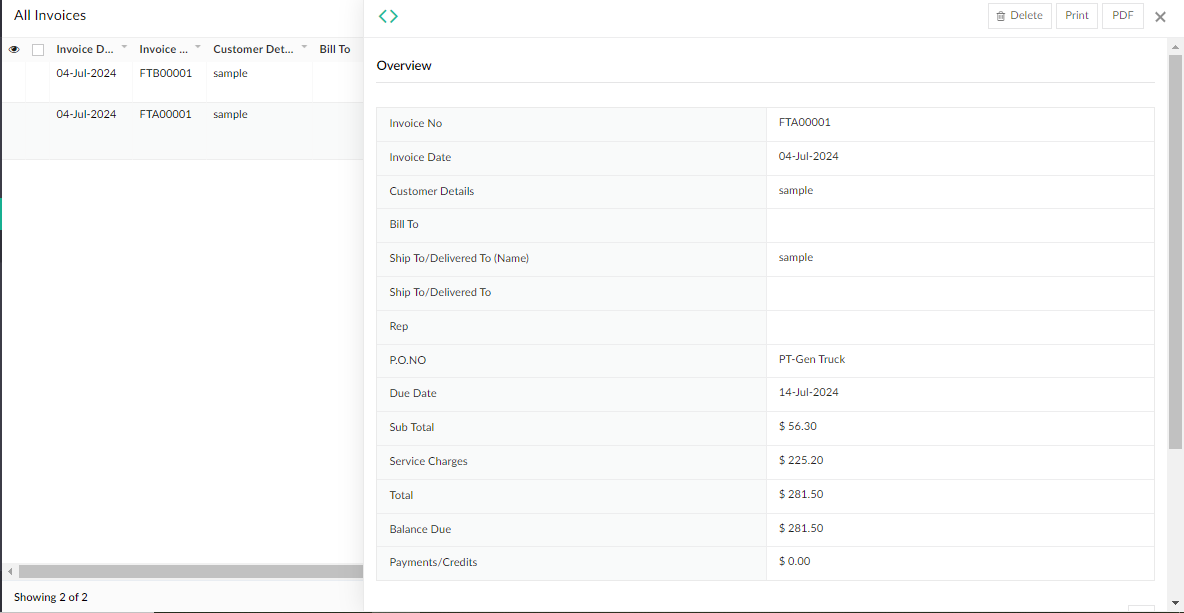Image resolution: width=1184 pixels, height=613 pixels.
Task: Close the invoice detail panel
Action: pos(1160,16)
